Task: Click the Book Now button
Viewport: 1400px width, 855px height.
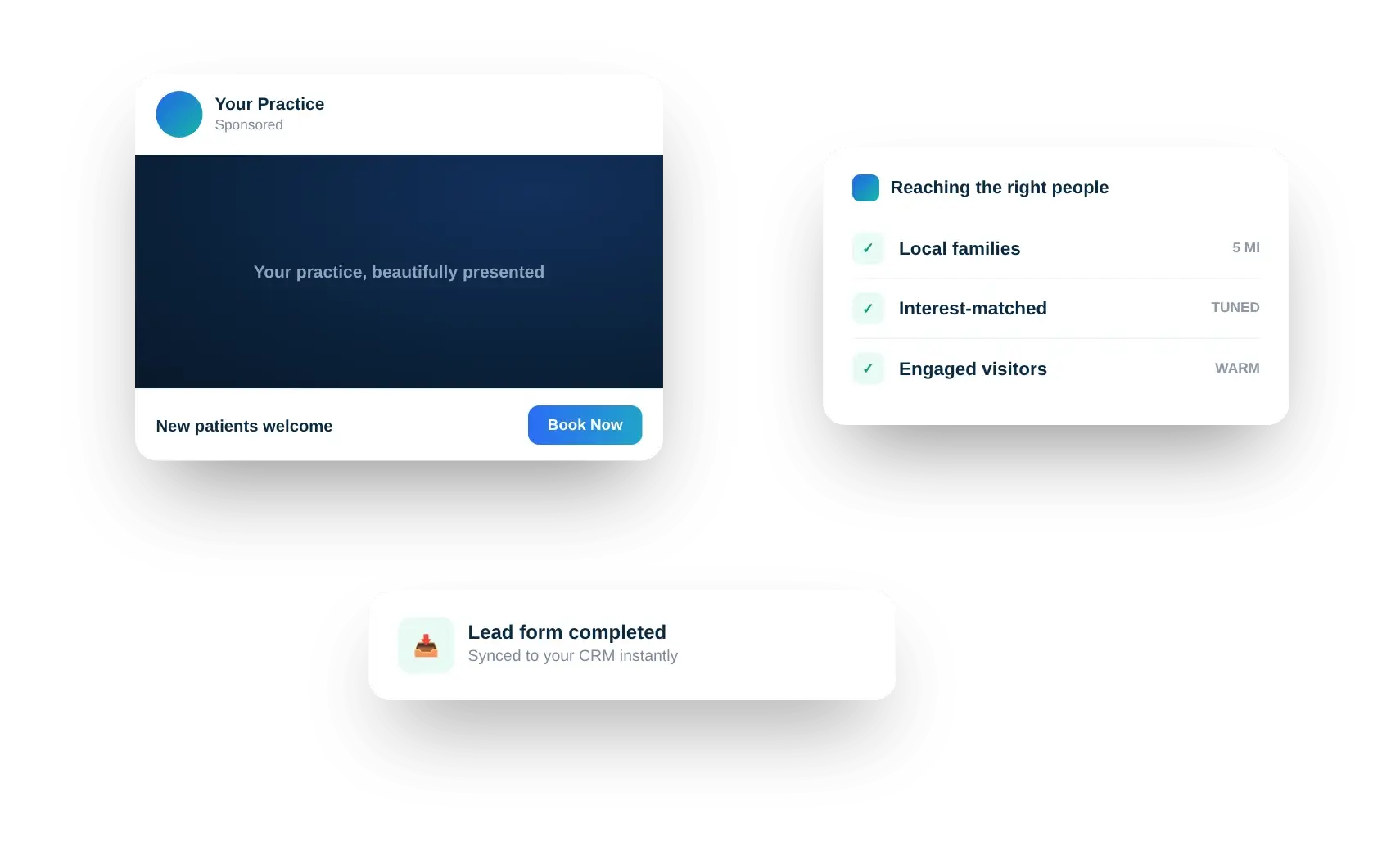Action: coord(585,425)
